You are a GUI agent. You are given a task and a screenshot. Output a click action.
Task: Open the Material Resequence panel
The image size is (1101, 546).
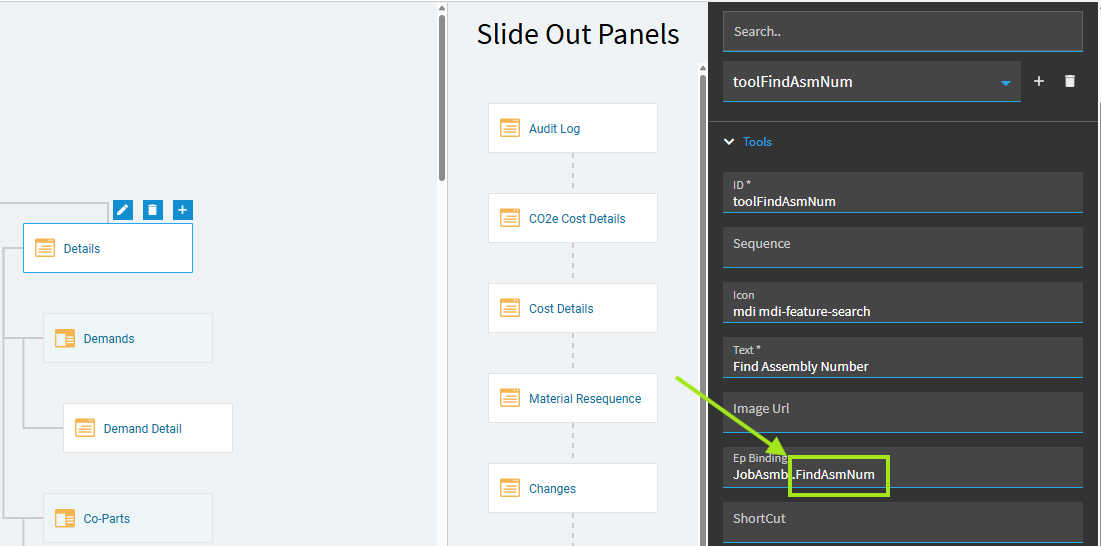pos(585,398)
